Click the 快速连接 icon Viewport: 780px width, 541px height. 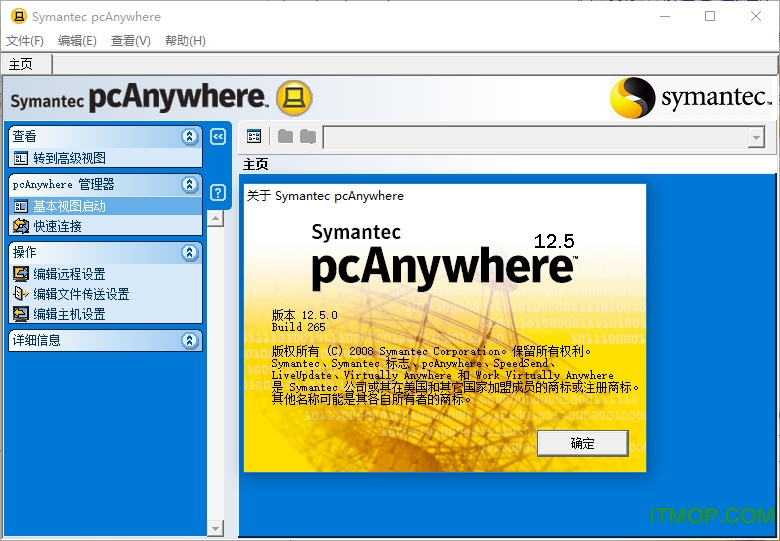click(21, 226)
